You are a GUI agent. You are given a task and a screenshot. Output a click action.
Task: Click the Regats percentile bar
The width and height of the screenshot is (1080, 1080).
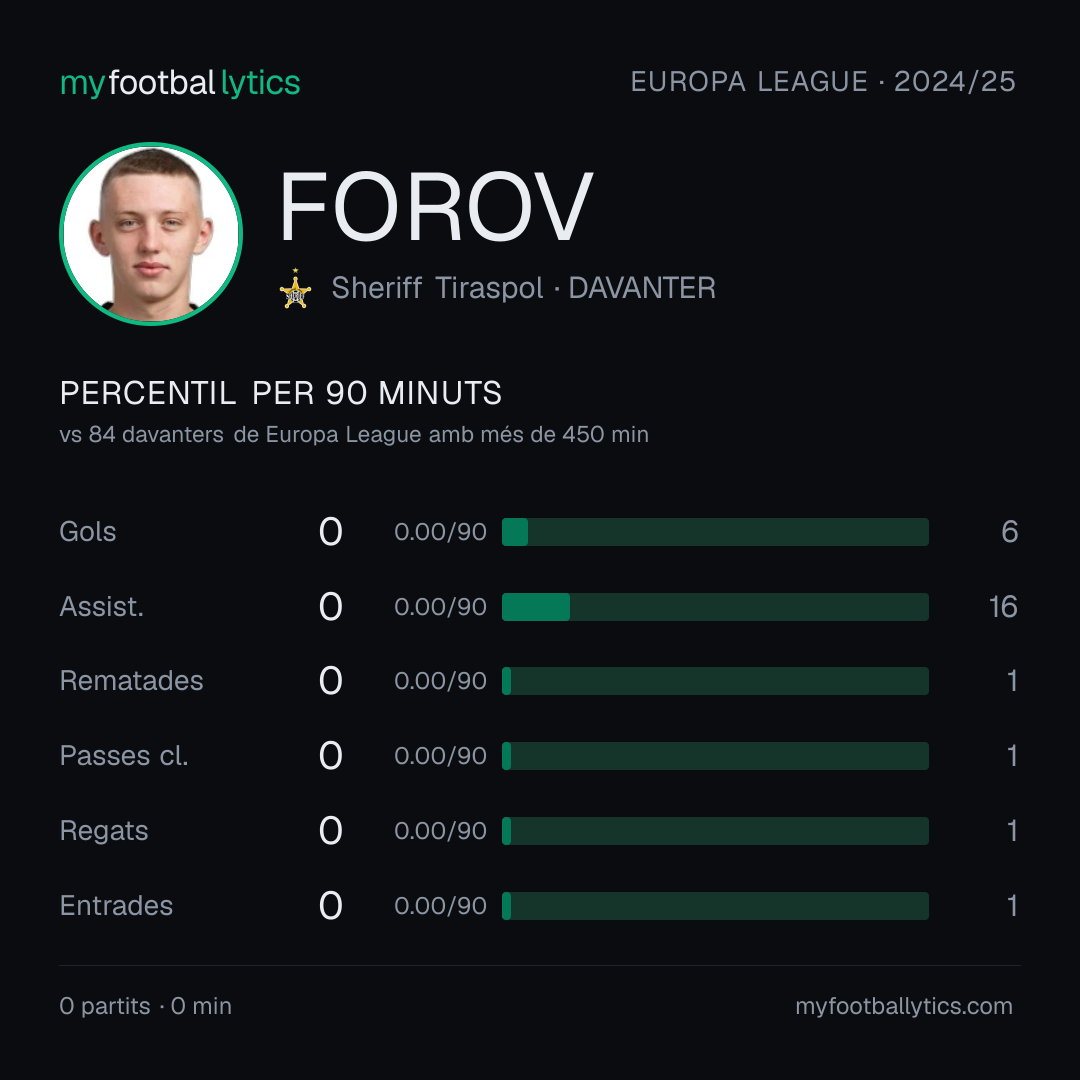pos(715,831)
